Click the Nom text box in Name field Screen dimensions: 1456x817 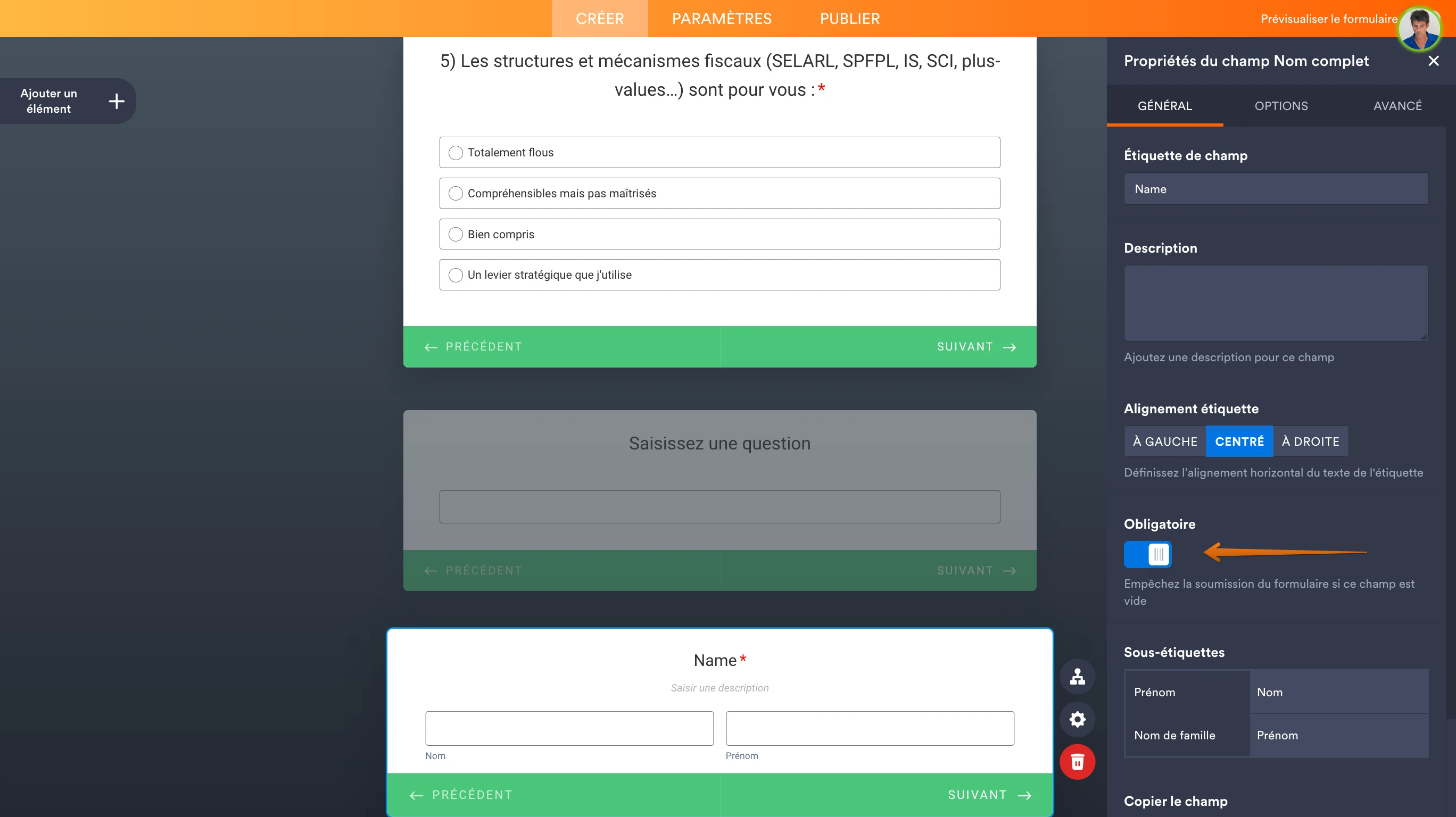click(569, 728)
